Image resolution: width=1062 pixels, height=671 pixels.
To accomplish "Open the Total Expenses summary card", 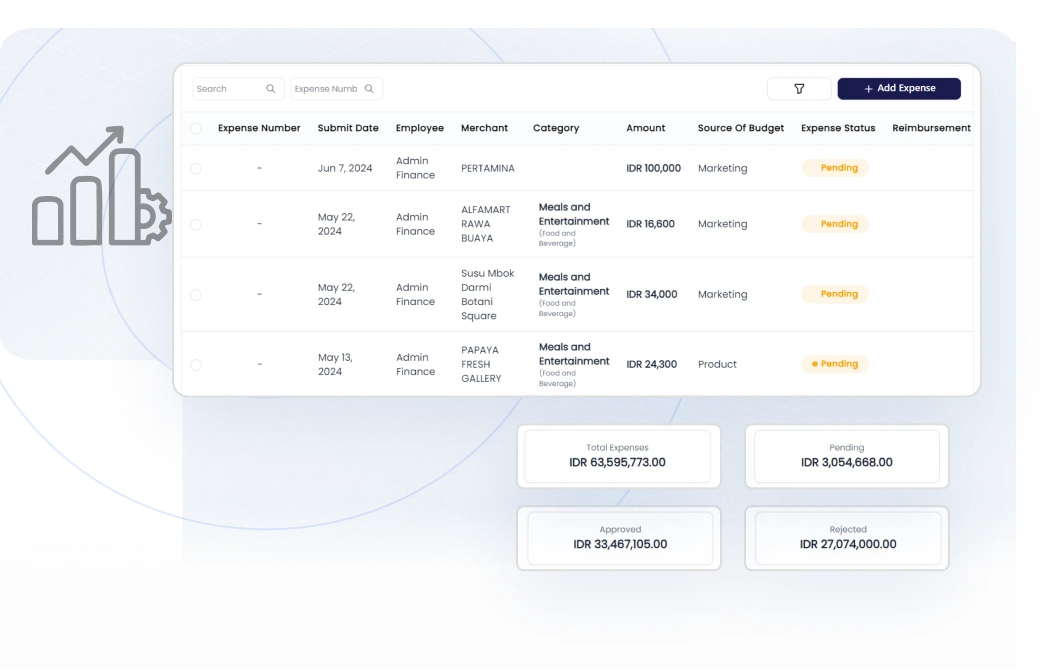I will [x=617, y=456].
